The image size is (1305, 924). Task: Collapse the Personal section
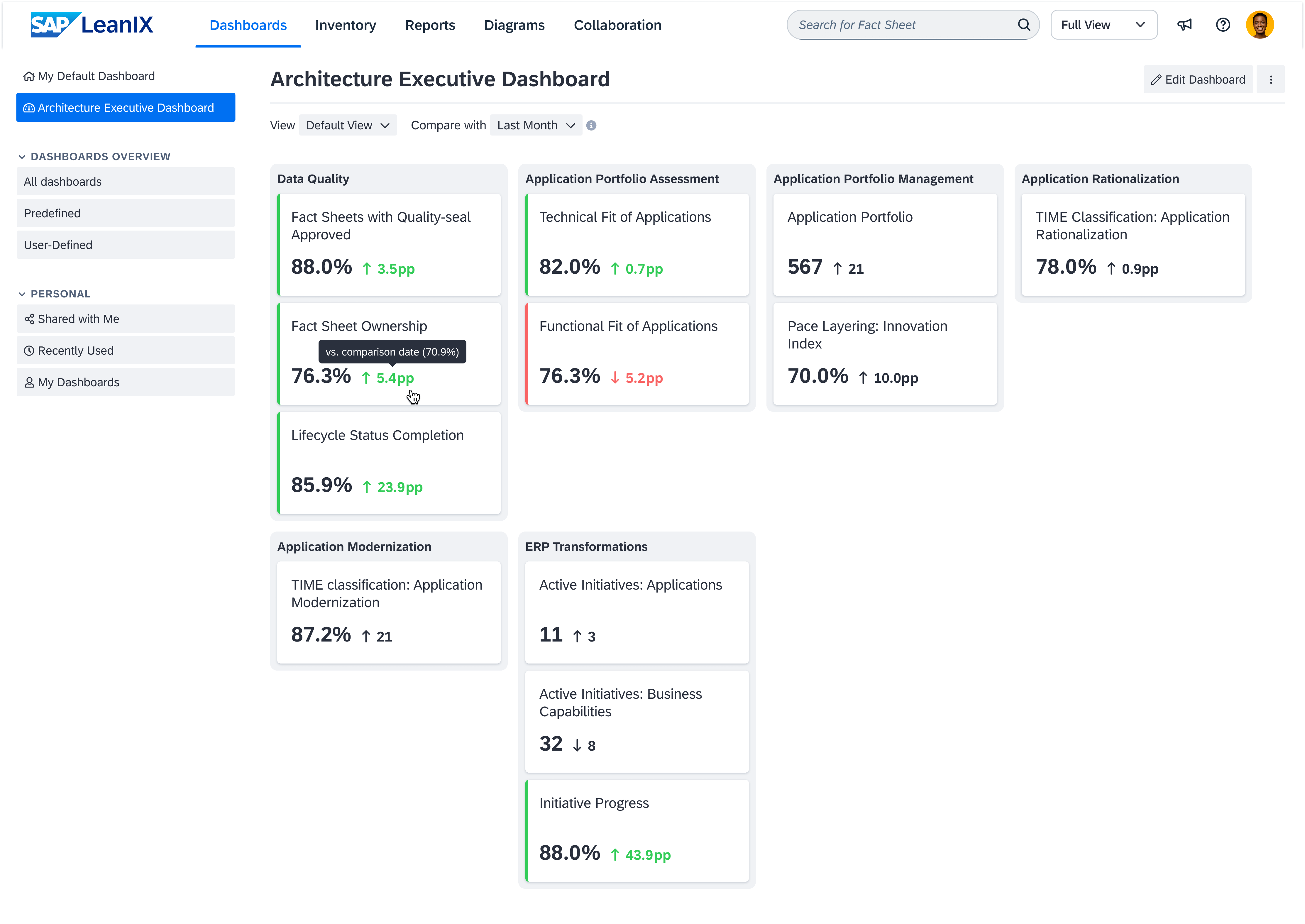[22, 294]
